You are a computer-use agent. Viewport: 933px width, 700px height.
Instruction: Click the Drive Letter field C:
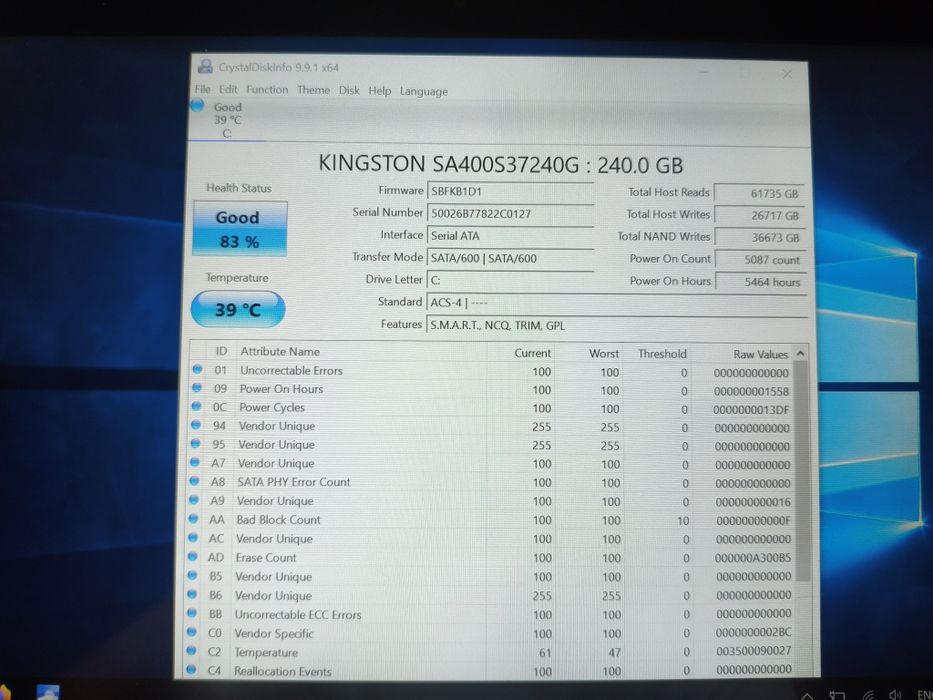click(x=511, y=280)
